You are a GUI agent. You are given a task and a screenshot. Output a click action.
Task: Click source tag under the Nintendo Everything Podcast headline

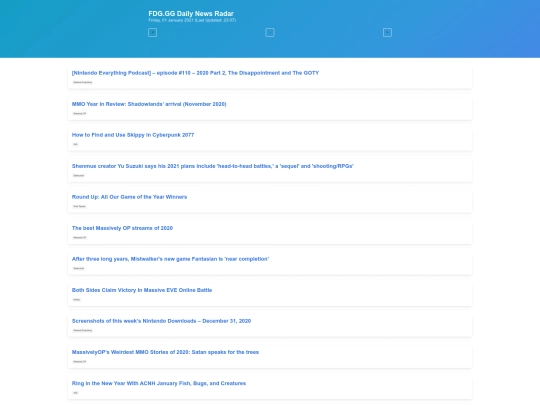pyautogui.click(x=83, y=82)
